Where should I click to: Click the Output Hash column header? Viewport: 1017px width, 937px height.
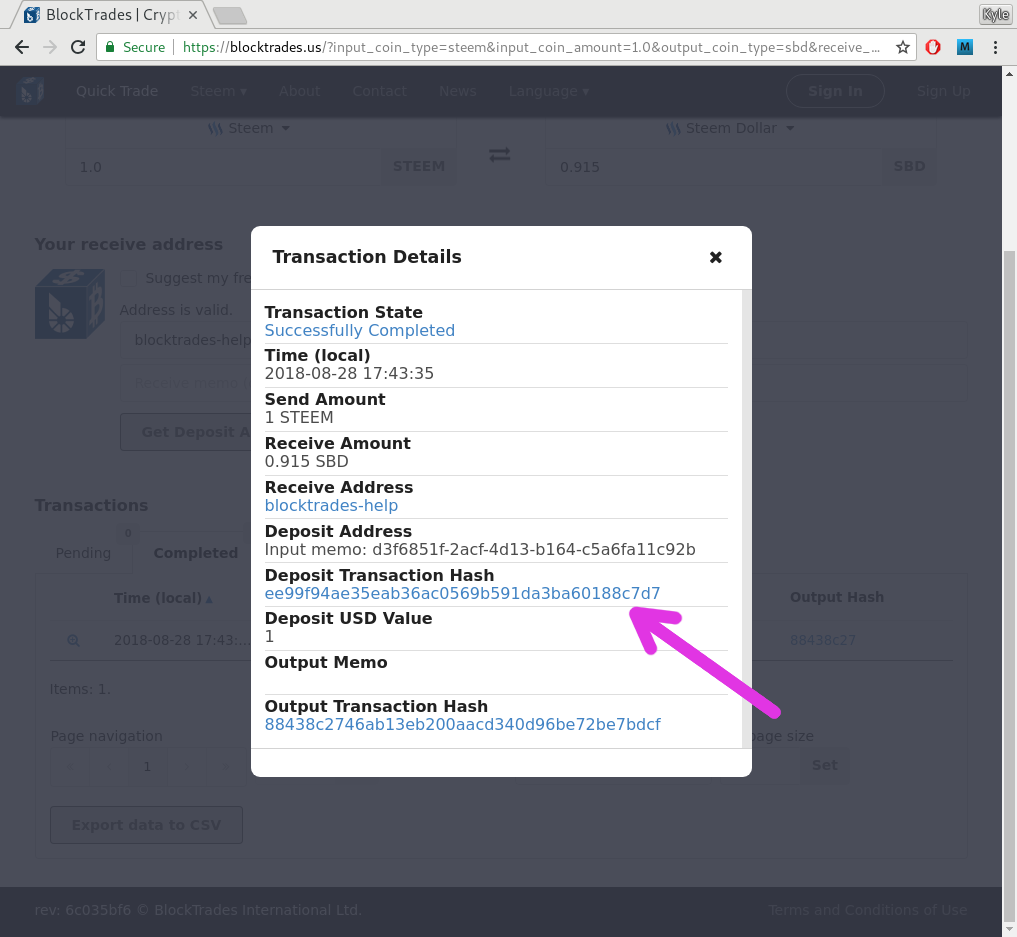(837, 597)
